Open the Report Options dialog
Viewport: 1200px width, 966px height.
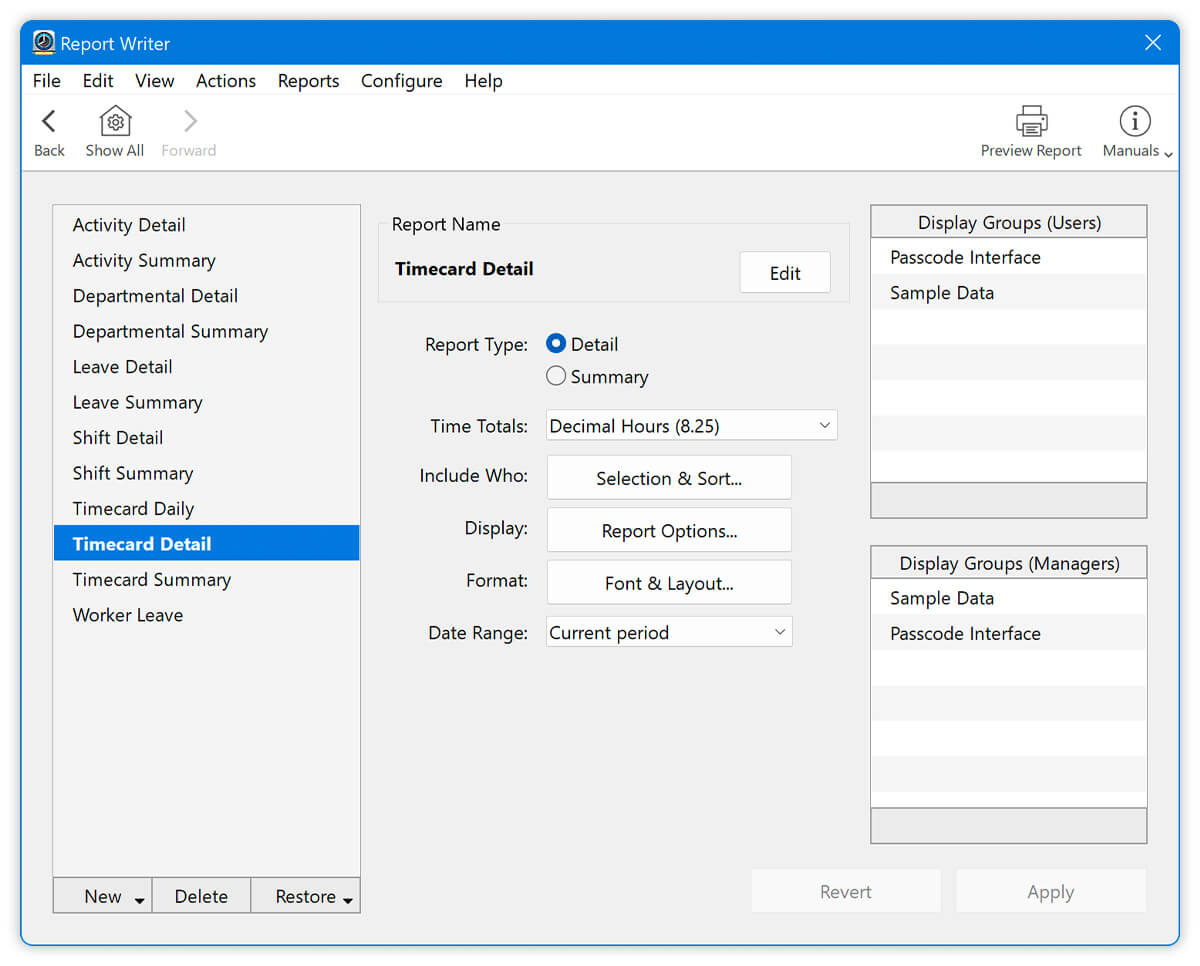pos(668,529)
